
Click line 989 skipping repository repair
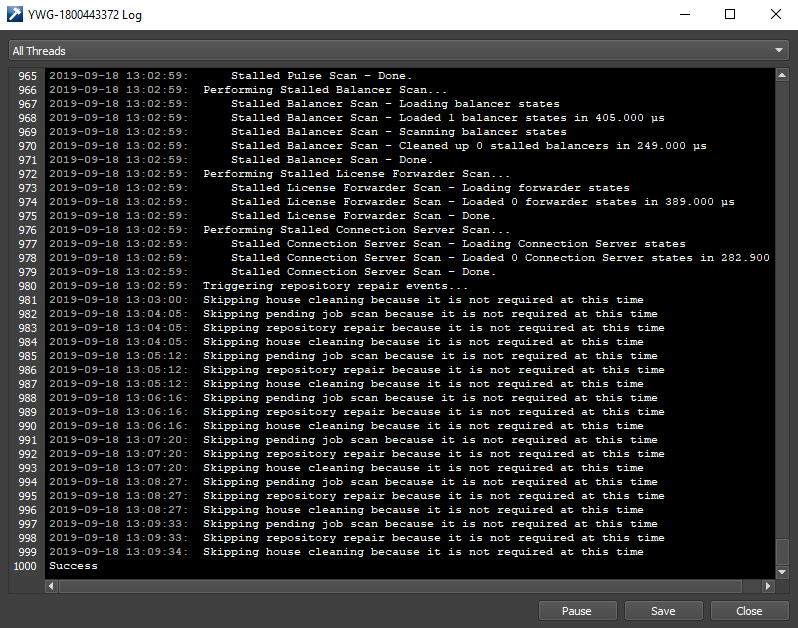(357, 412)
